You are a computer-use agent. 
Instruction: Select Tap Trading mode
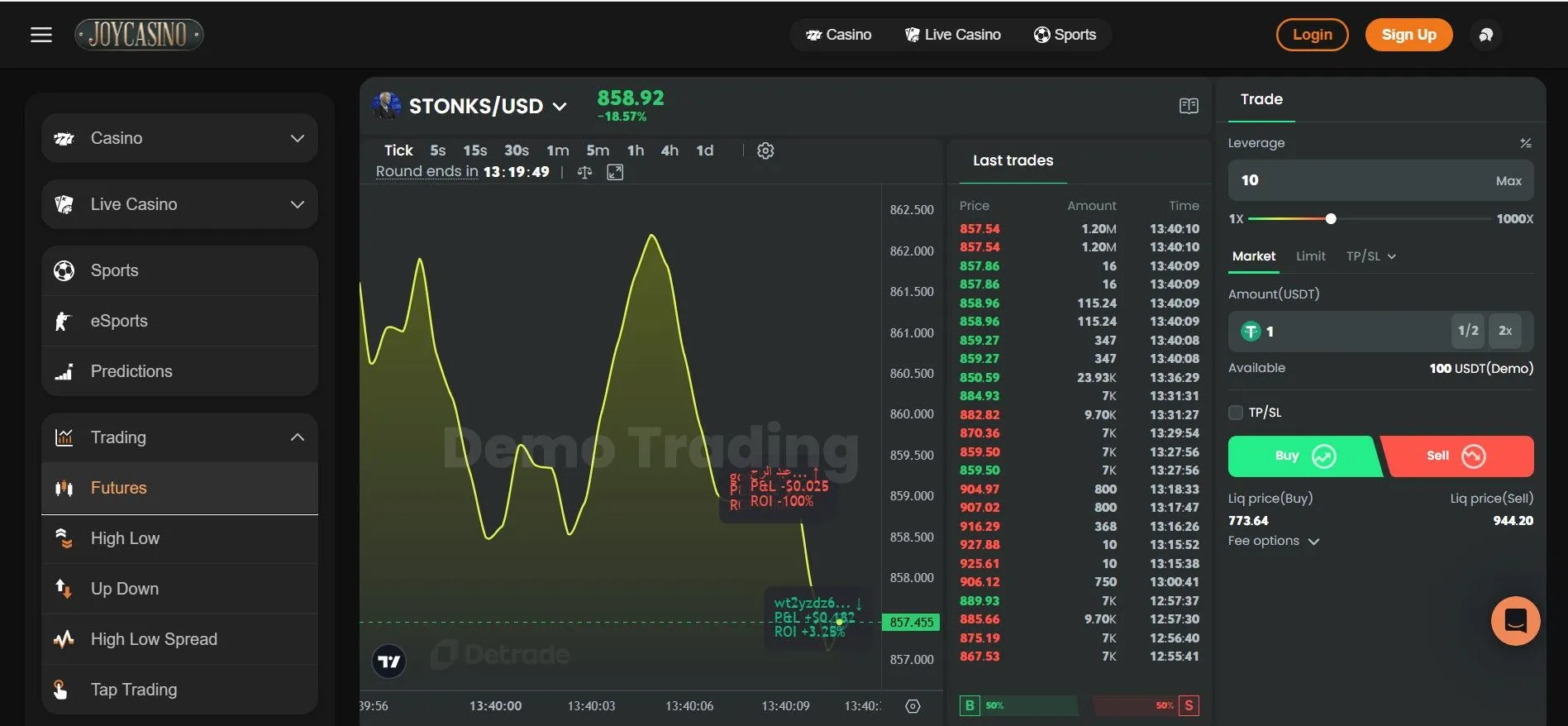click(x=179, y=690)
